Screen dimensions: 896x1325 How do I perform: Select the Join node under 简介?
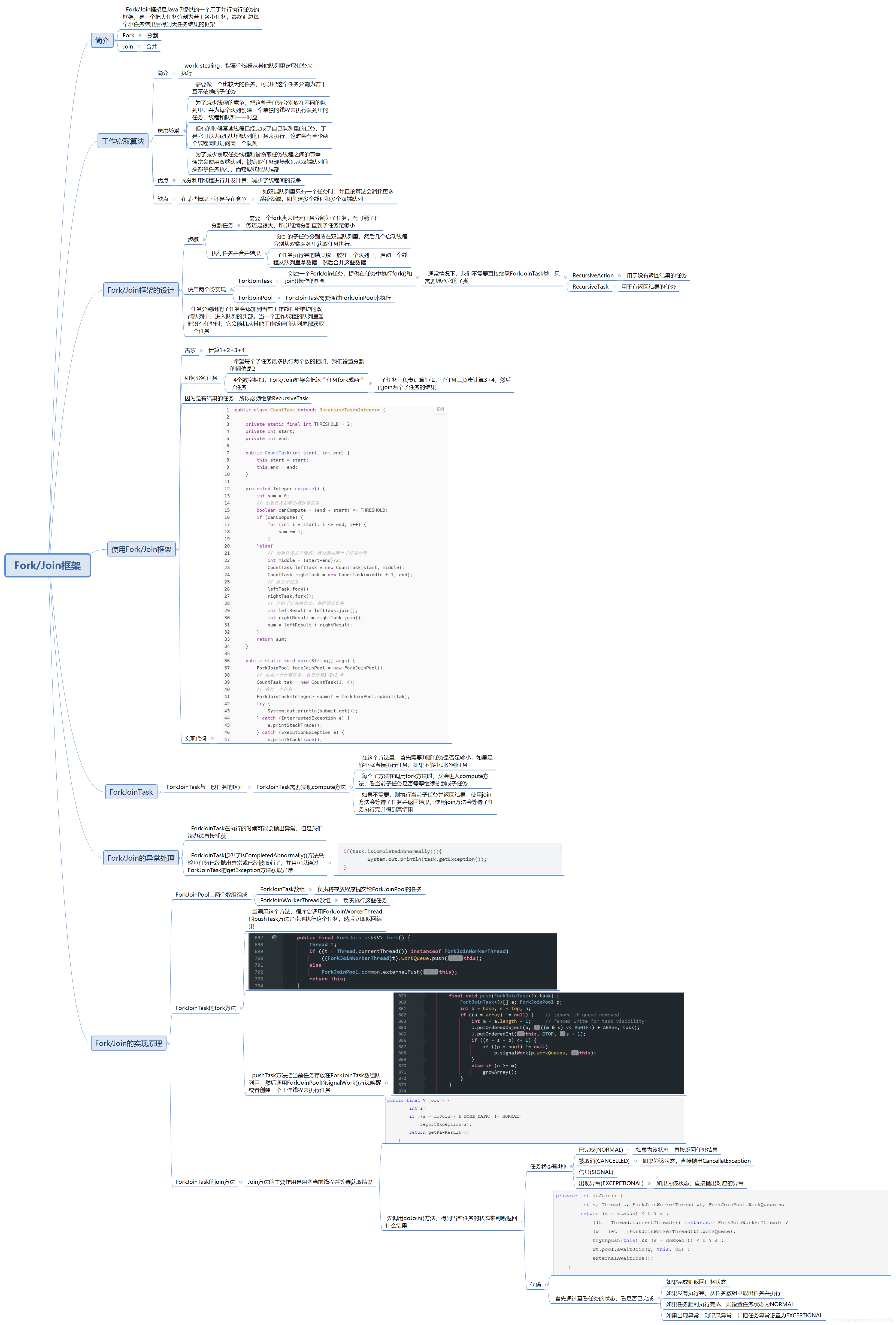128,47
